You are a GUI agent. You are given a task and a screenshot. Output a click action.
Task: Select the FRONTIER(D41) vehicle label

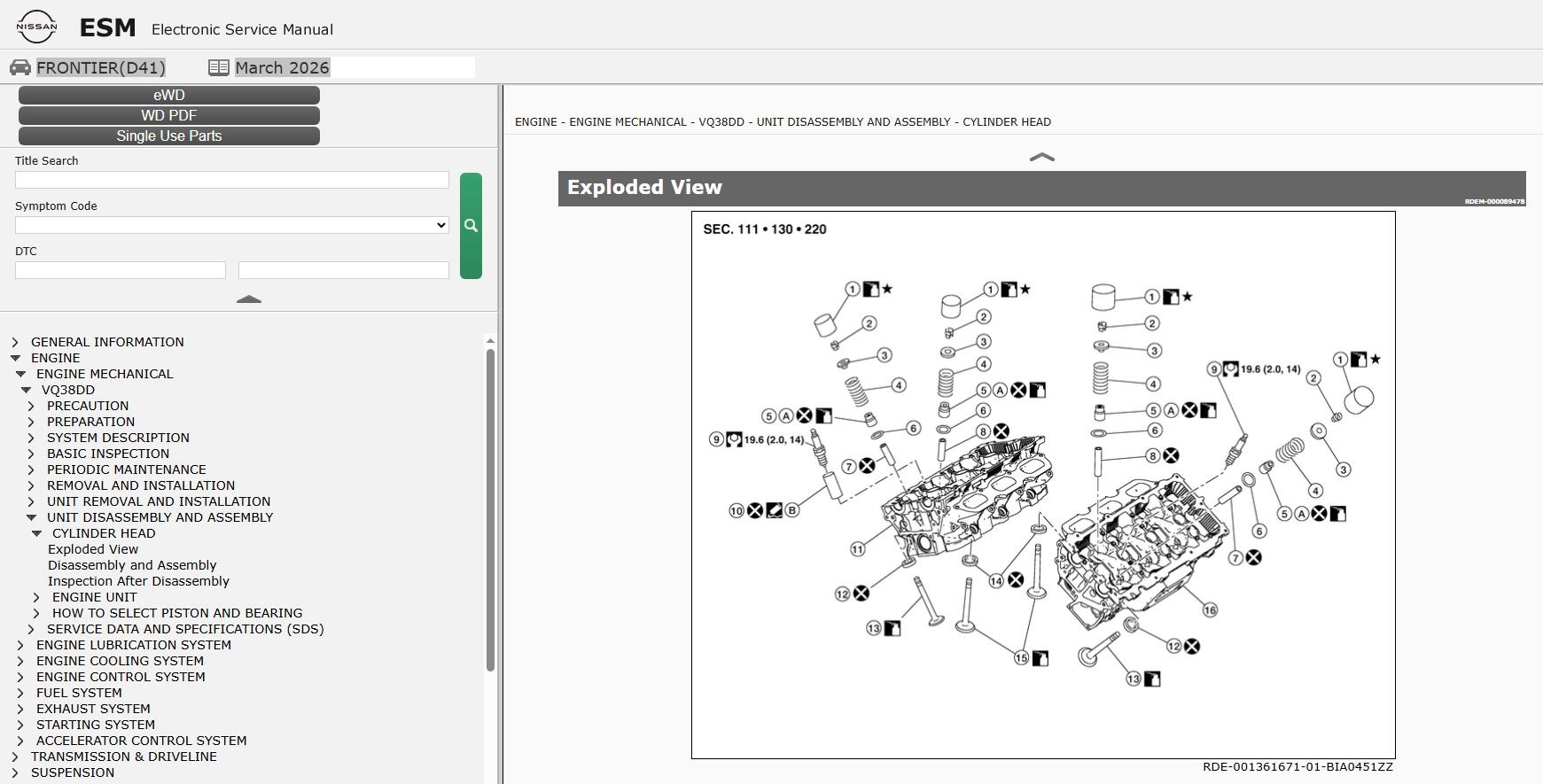[x=100, y=67]
